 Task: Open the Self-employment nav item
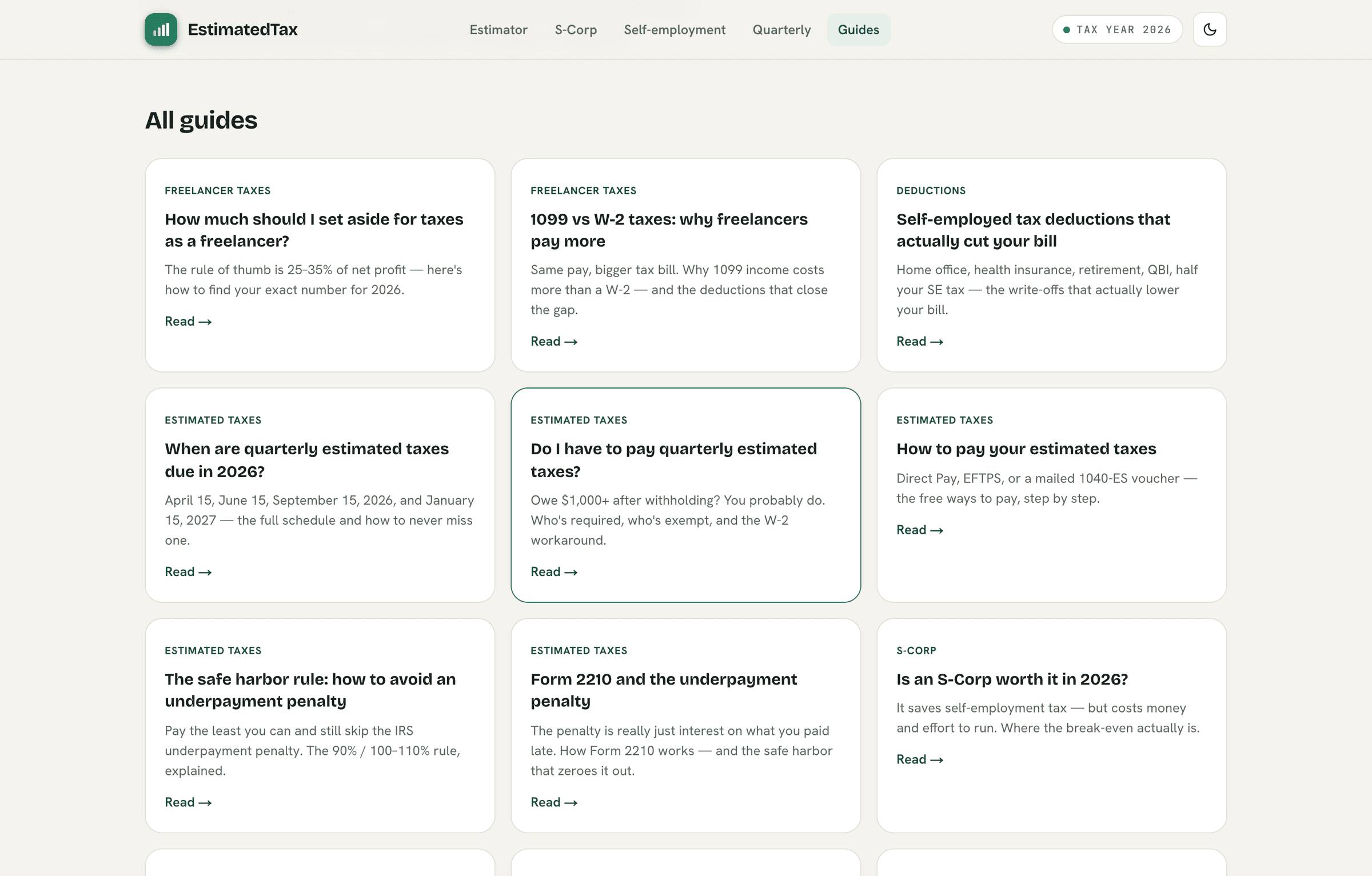(x=675, y=30)
